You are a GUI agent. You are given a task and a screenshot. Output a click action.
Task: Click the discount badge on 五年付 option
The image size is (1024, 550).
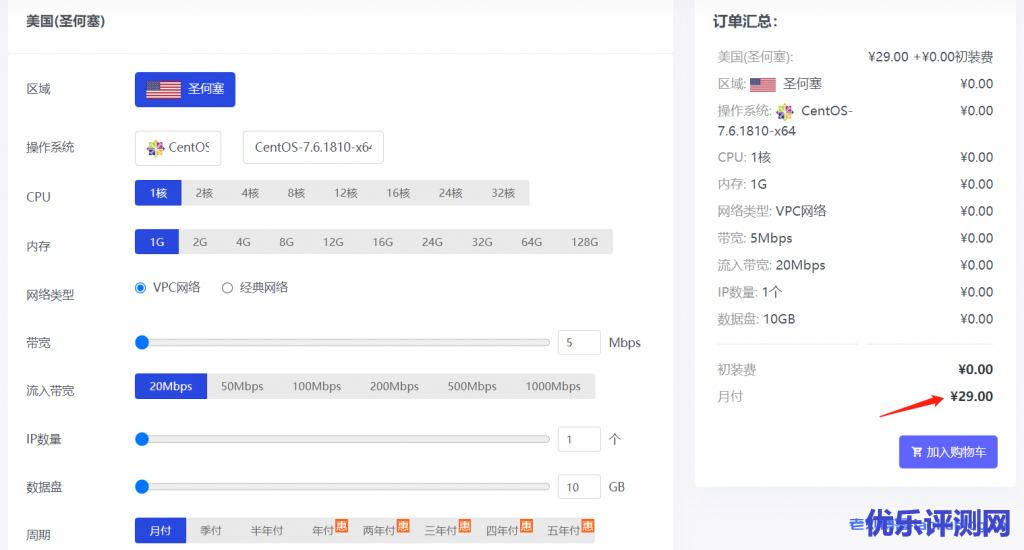click(588, 525)
